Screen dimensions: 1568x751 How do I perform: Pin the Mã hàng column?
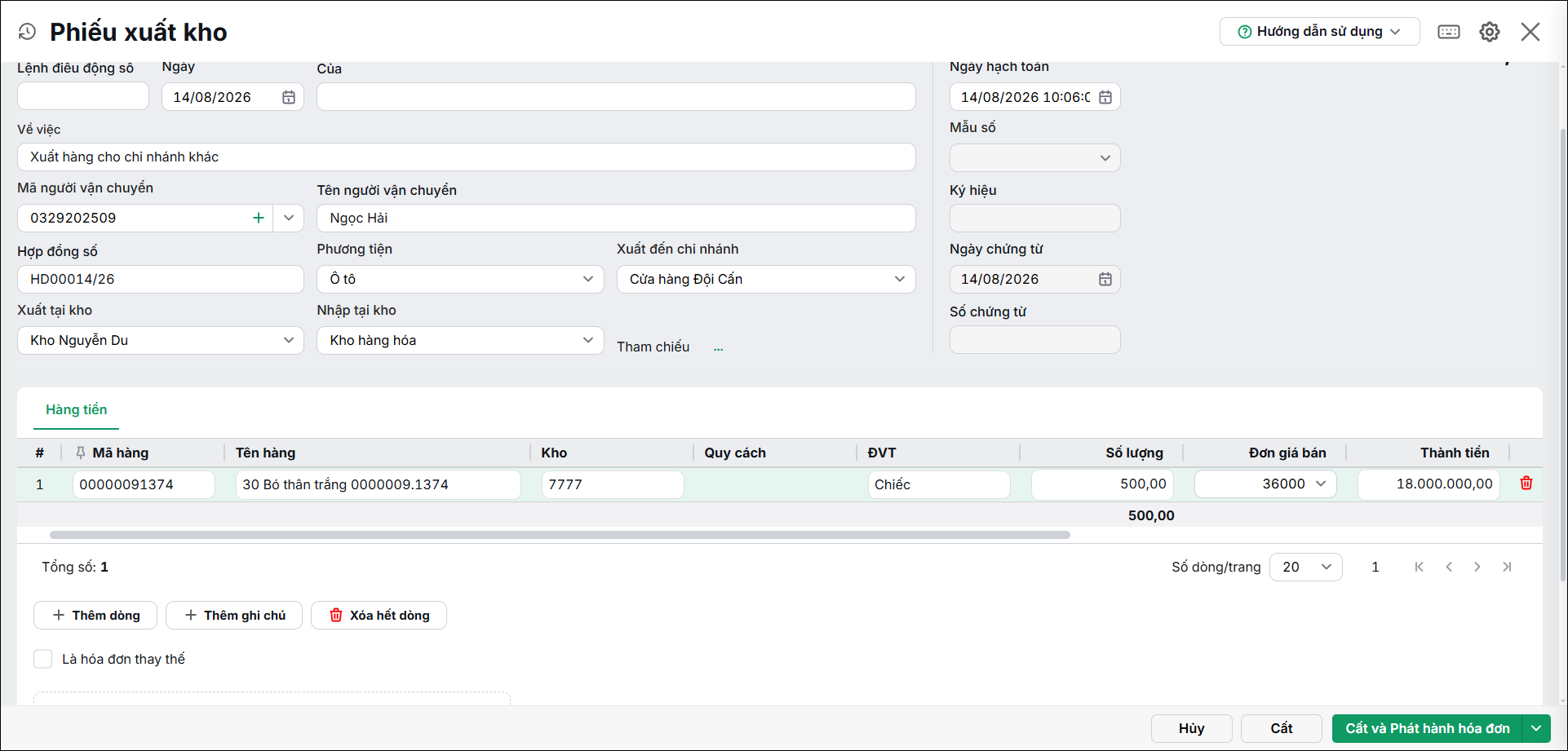click(x=80, y=453)
